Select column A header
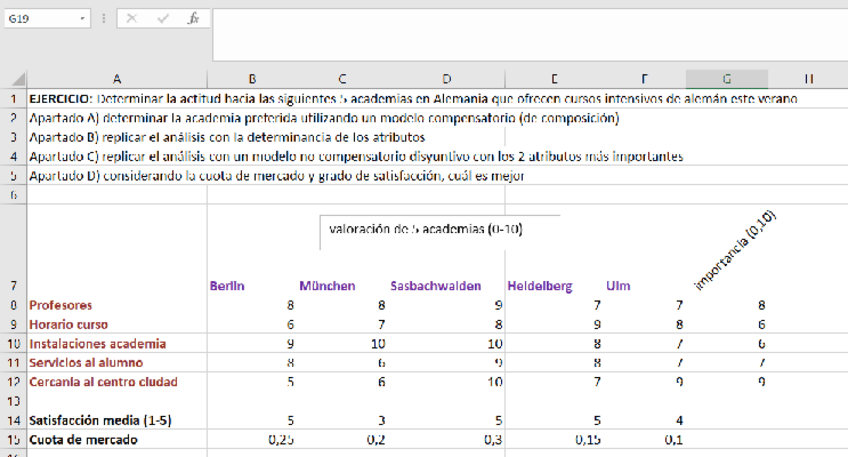Screen dimensions: 848x457 [117, 78]
